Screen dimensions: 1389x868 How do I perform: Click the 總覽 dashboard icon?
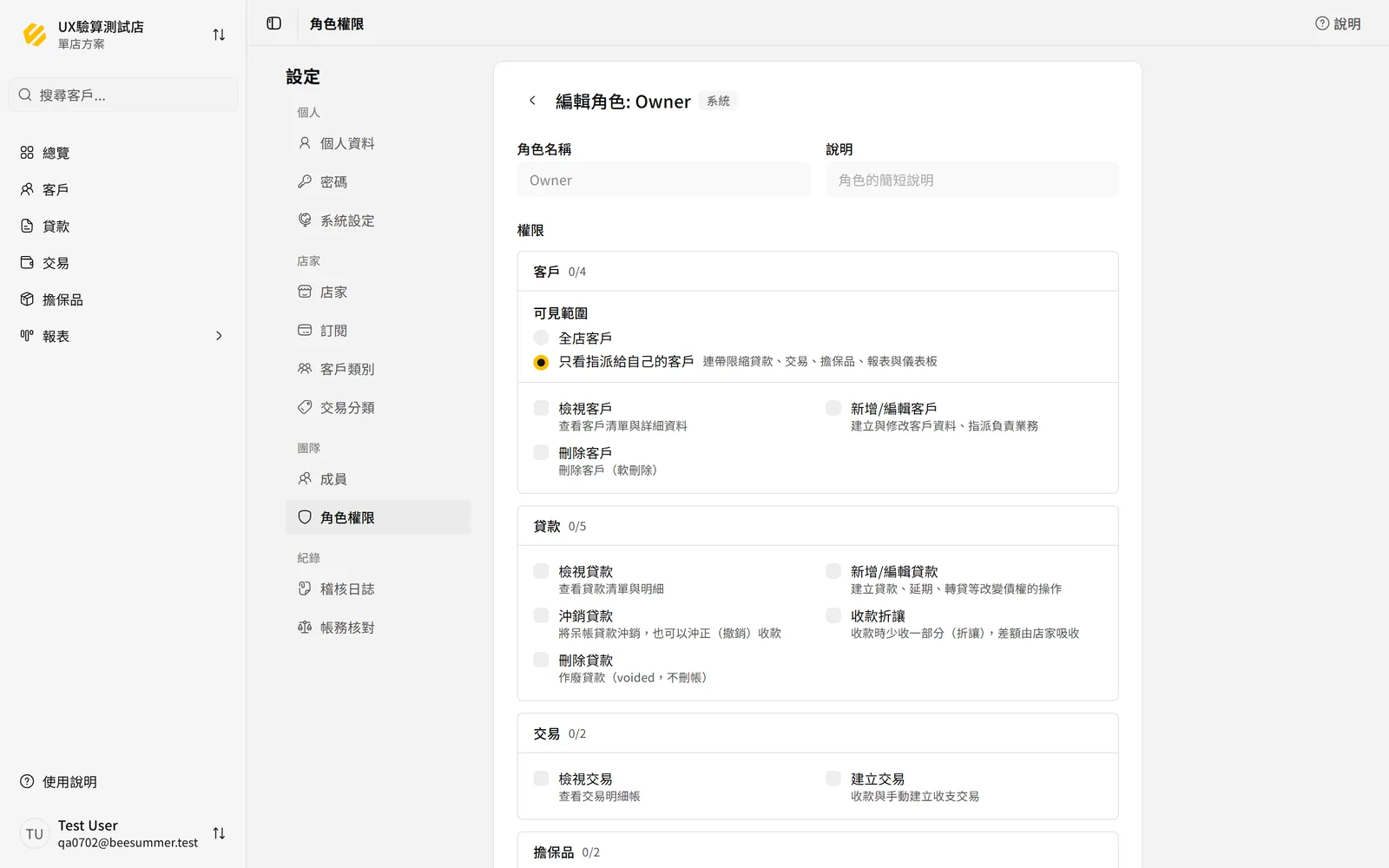(27, 153)
